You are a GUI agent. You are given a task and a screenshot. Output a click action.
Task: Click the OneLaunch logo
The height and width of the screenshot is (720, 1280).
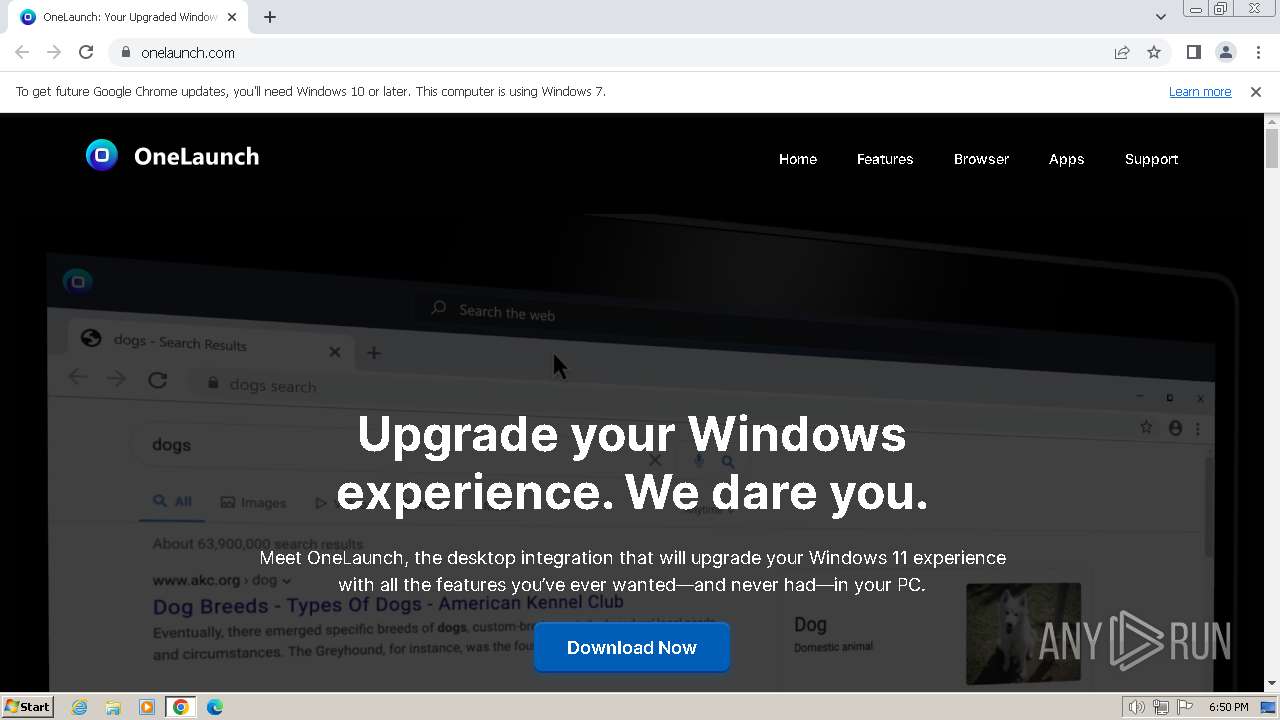pos(172,156)
